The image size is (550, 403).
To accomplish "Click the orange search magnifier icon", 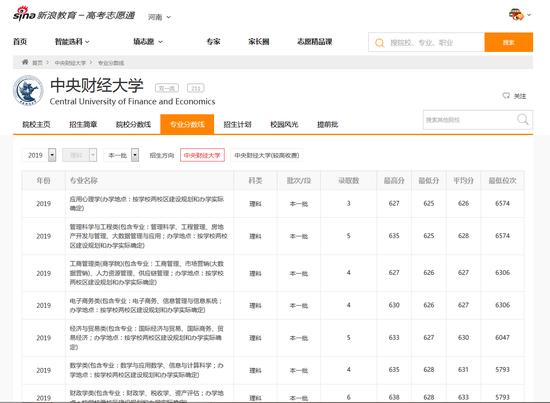I will pyautogui.click(x=380, y=43).
